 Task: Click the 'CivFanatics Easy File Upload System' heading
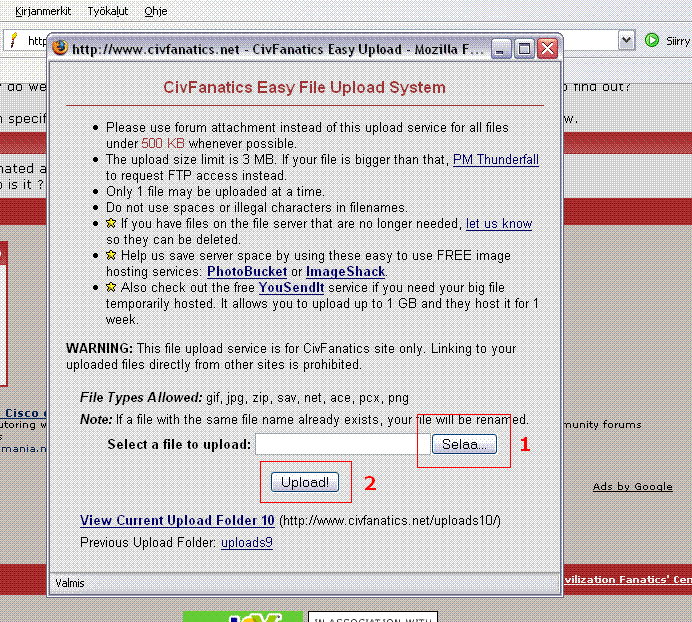tap(305, 87)
